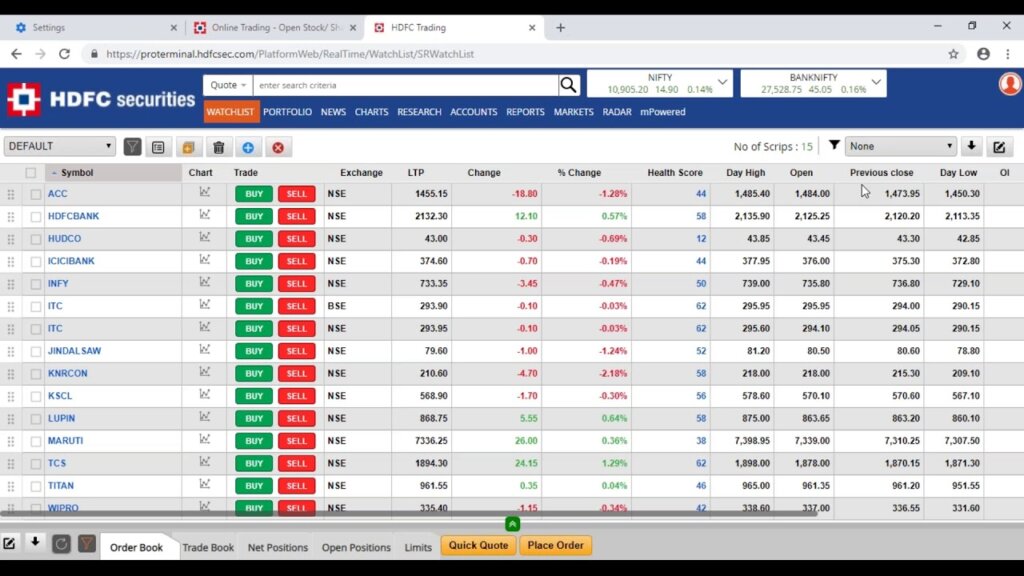Viewport: 1024px width, 576px height.
Task: Switch to the Net Positions tab
Action: click(x=278, y=547)
